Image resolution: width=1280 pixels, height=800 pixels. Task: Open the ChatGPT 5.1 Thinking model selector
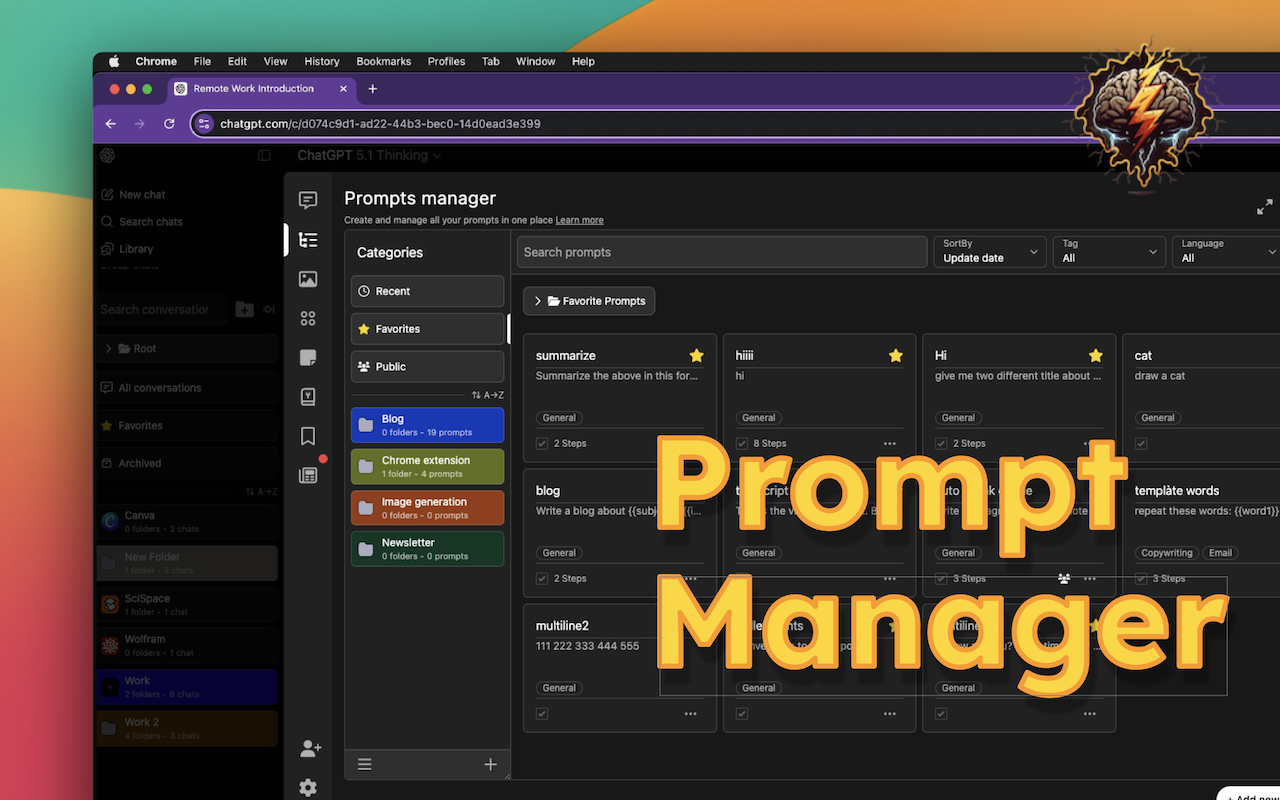tap(369, 155)
